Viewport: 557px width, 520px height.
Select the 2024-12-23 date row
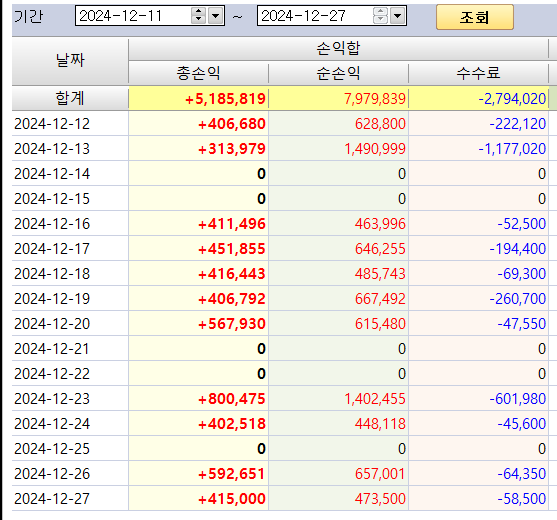click(x=52, y=399)
